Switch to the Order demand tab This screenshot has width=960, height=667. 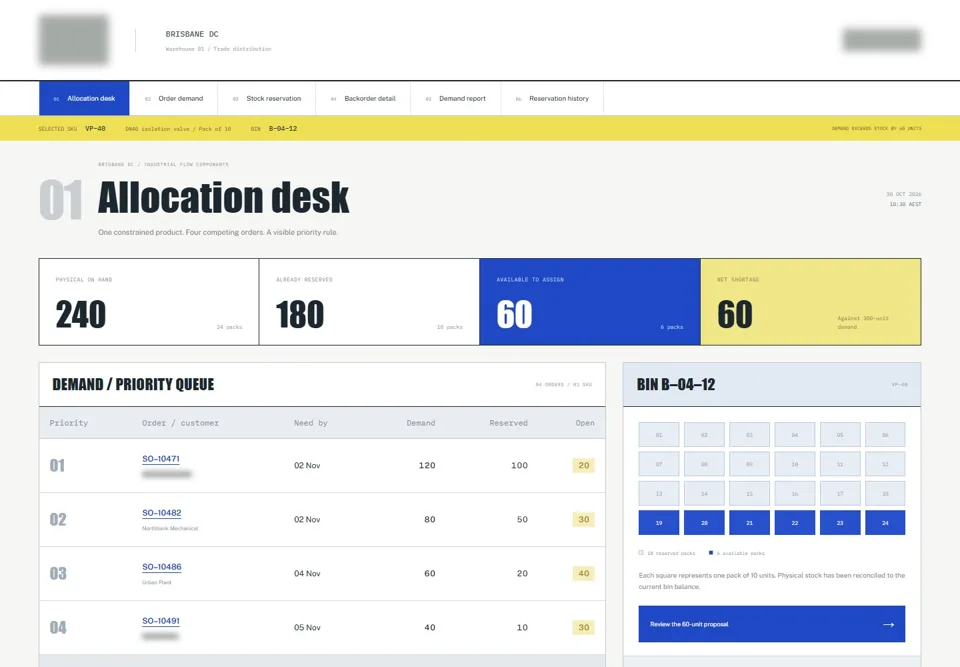pyautogui.click(x=173, y=98)
